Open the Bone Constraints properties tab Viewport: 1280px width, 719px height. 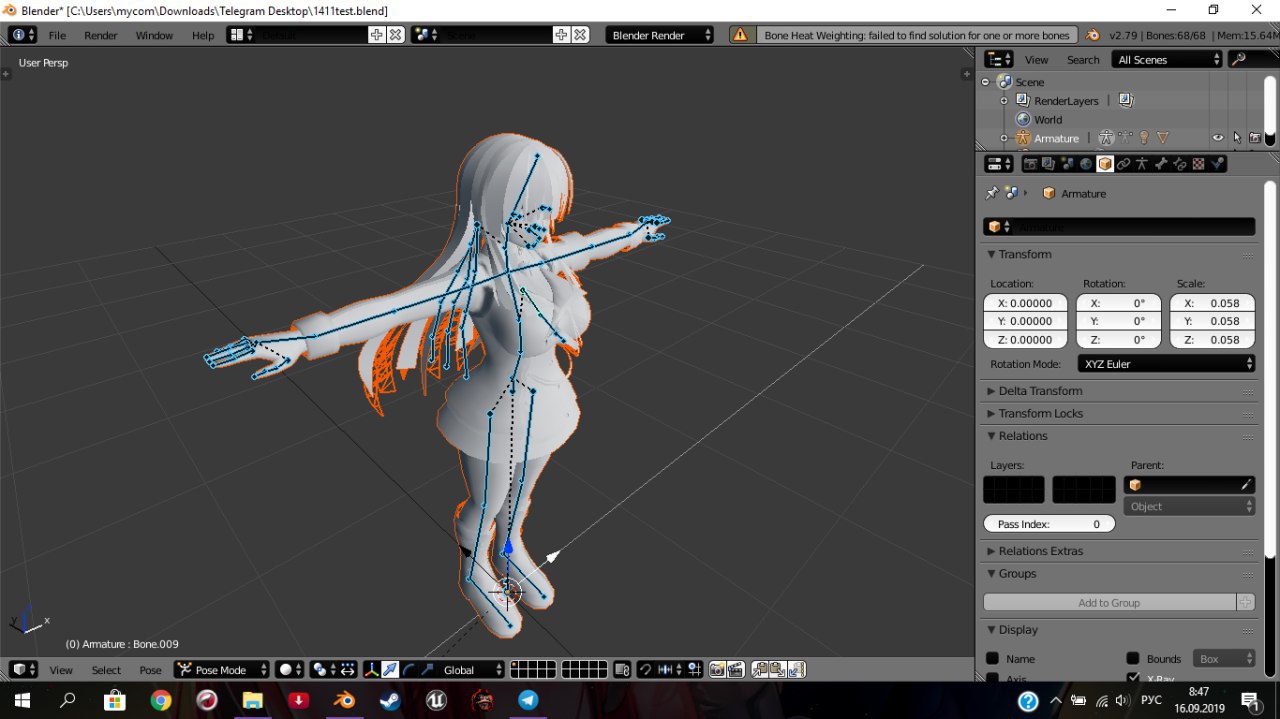click(1180, 164)
